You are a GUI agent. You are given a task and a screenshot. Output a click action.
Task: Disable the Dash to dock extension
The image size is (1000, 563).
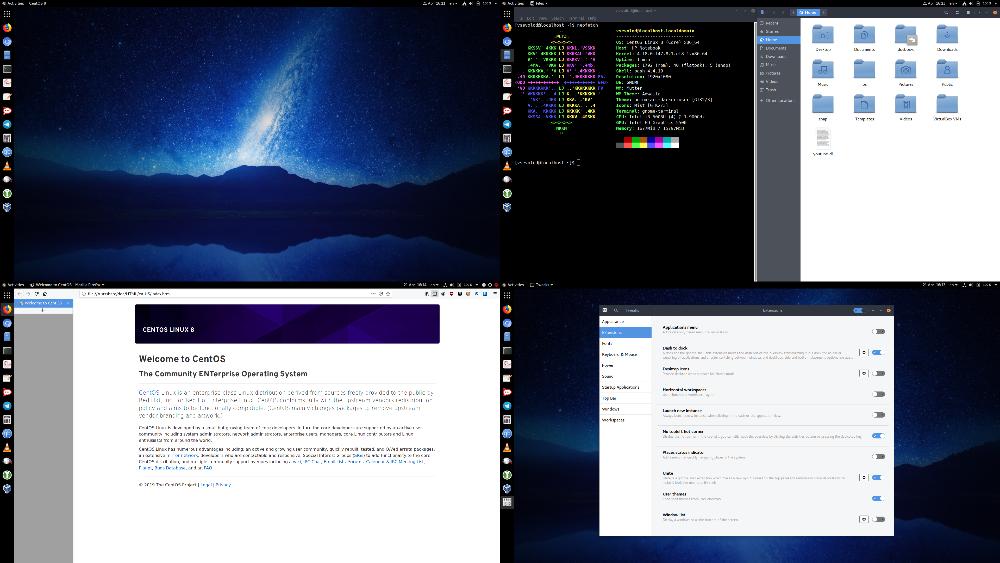tap(878, 353)
